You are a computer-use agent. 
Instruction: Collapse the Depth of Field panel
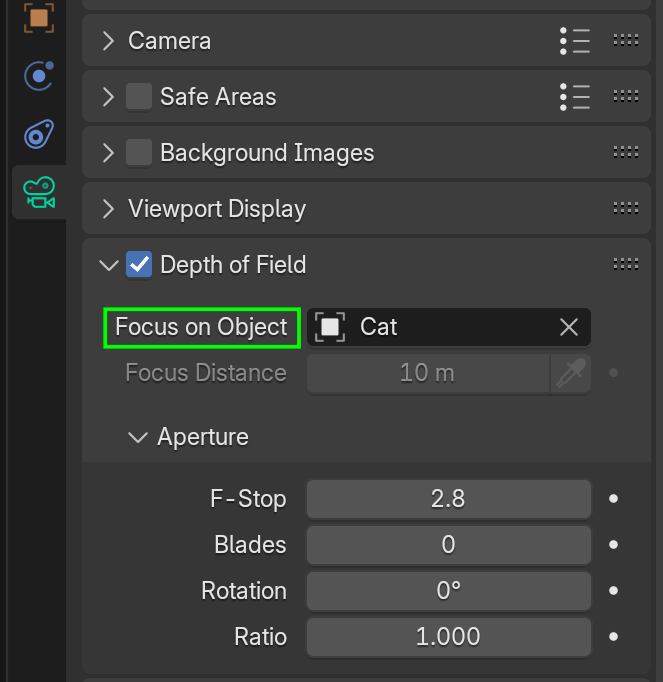[109, 265]
